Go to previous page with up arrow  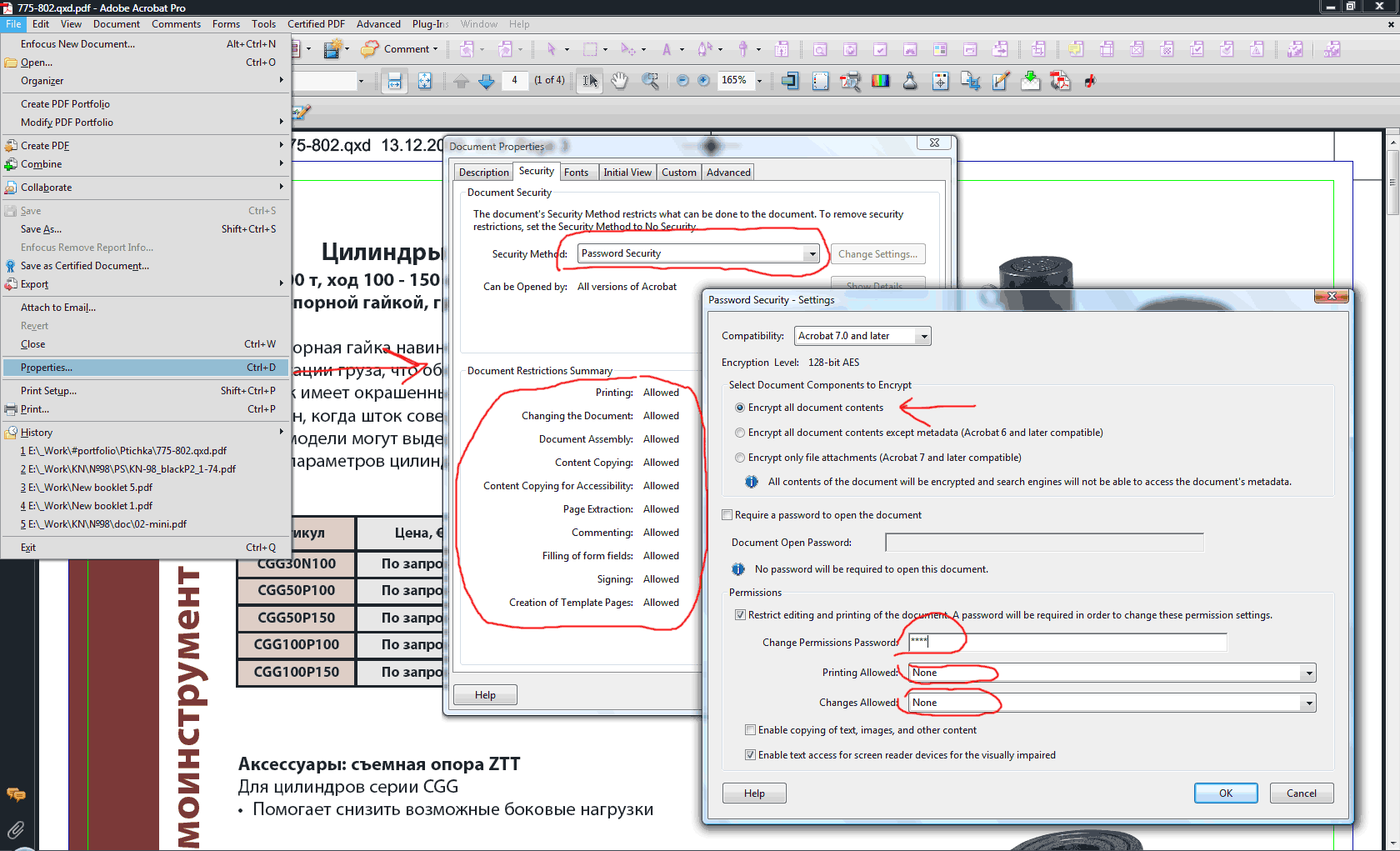pos(461,81)
